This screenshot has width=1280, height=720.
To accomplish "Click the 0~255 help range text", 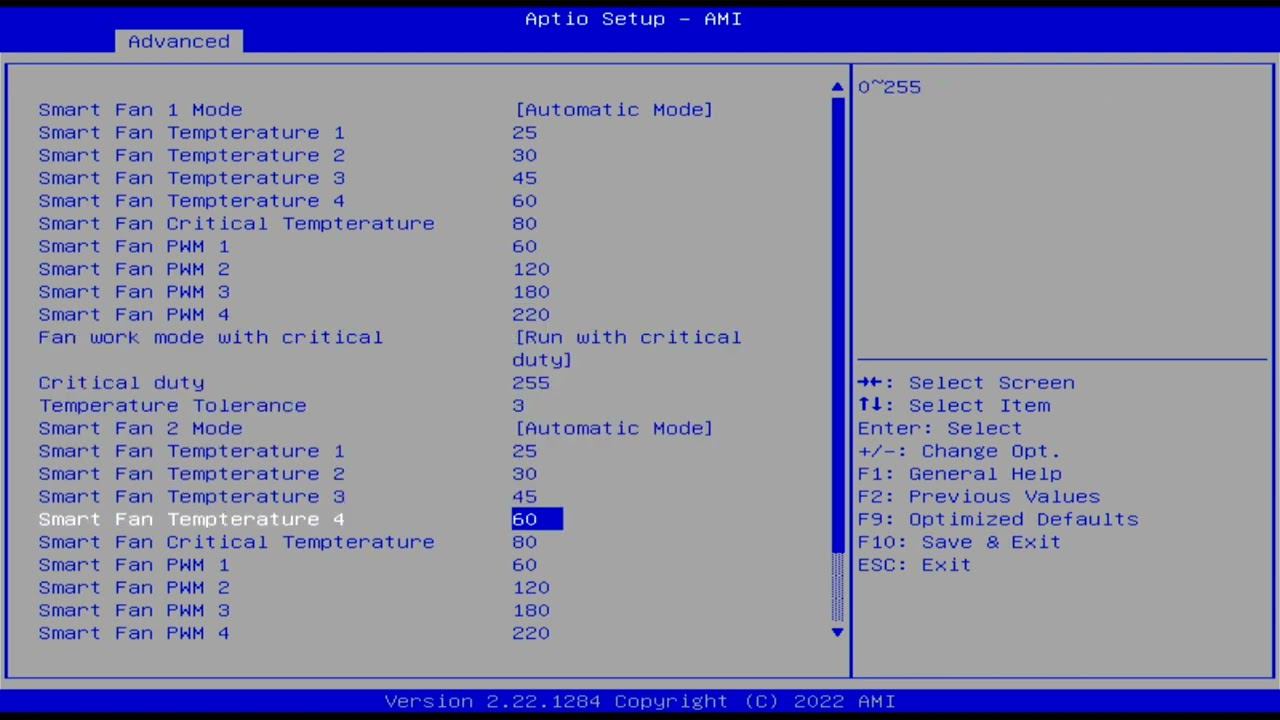I will 890,87.
